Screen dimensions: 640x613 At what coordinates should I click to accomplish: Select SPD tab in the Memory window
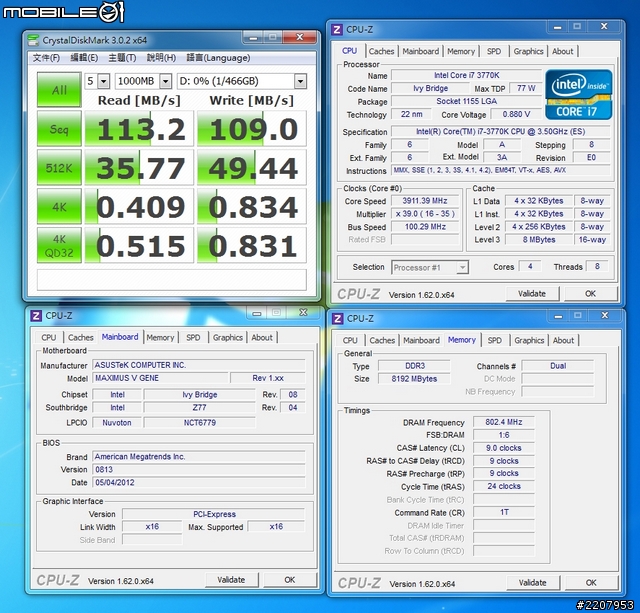[x=494, y=340]
